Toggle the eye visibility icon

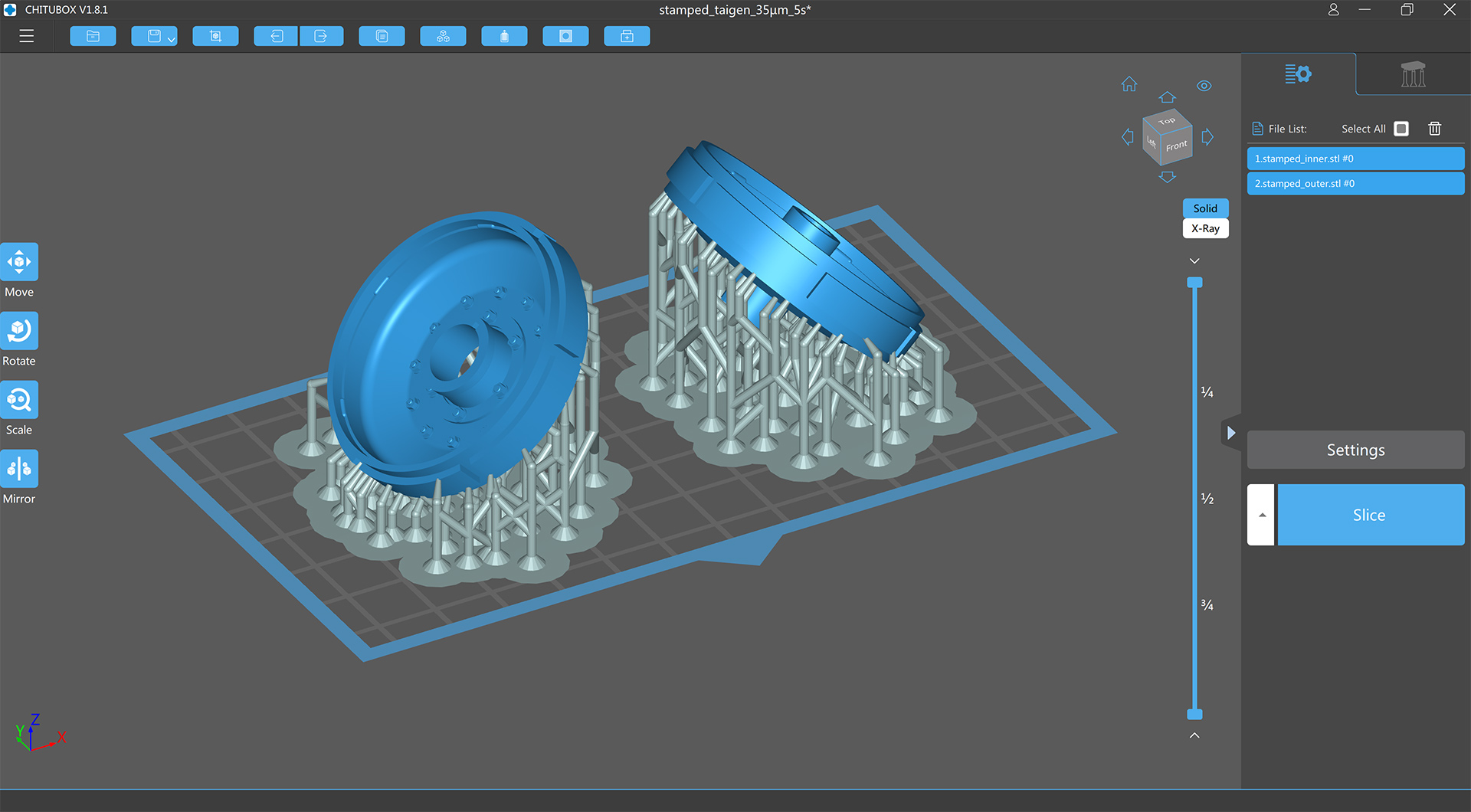1204,86
